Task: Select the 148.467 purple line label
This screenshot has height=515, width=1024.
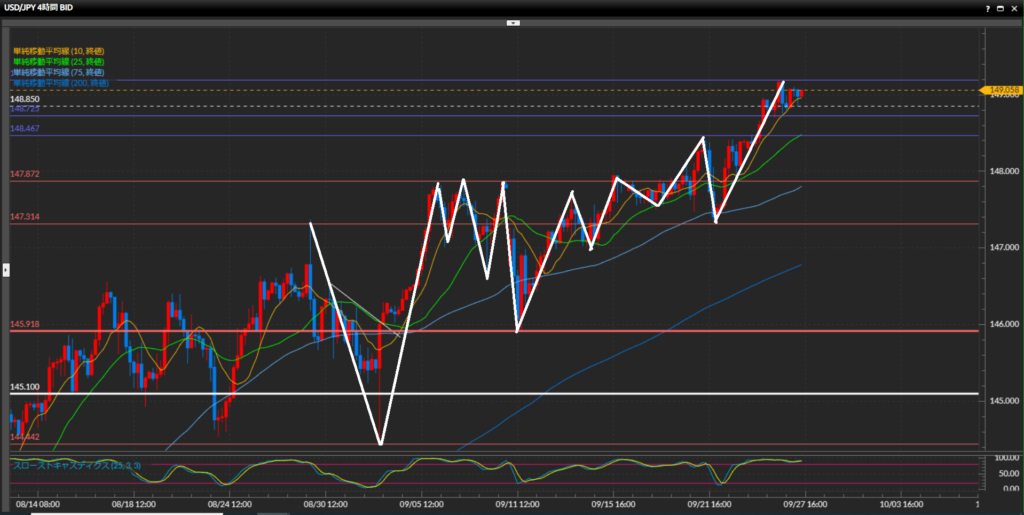Action: coord(25,129)
